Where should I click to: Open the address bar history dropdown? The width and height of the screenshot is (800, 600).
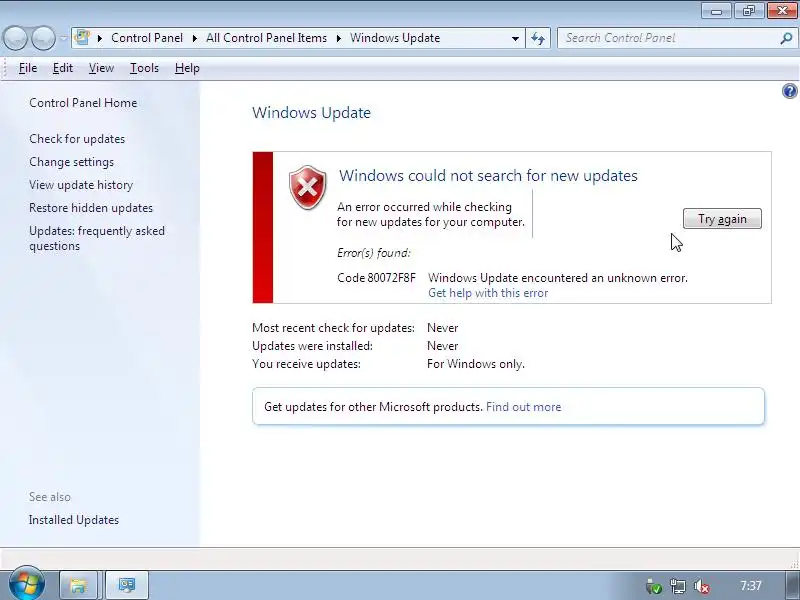[x=515, y=38]
